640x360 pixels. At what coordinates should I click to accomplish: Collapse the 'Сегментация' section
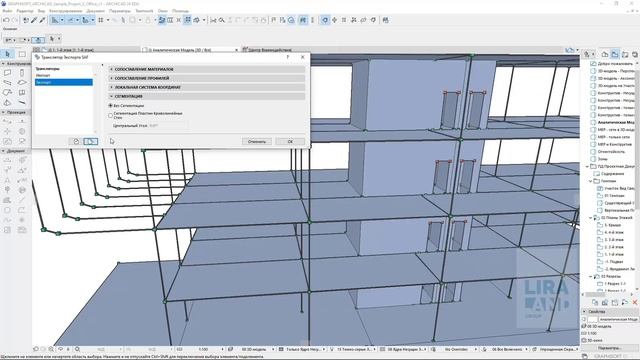point(111,96)
